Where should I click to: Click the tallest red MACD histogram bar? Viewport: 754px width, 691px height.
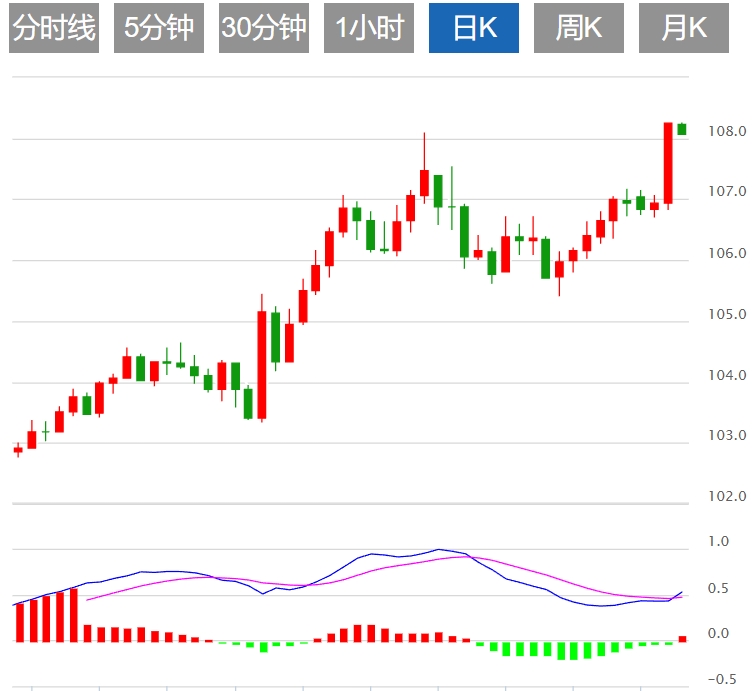point(73,615)
